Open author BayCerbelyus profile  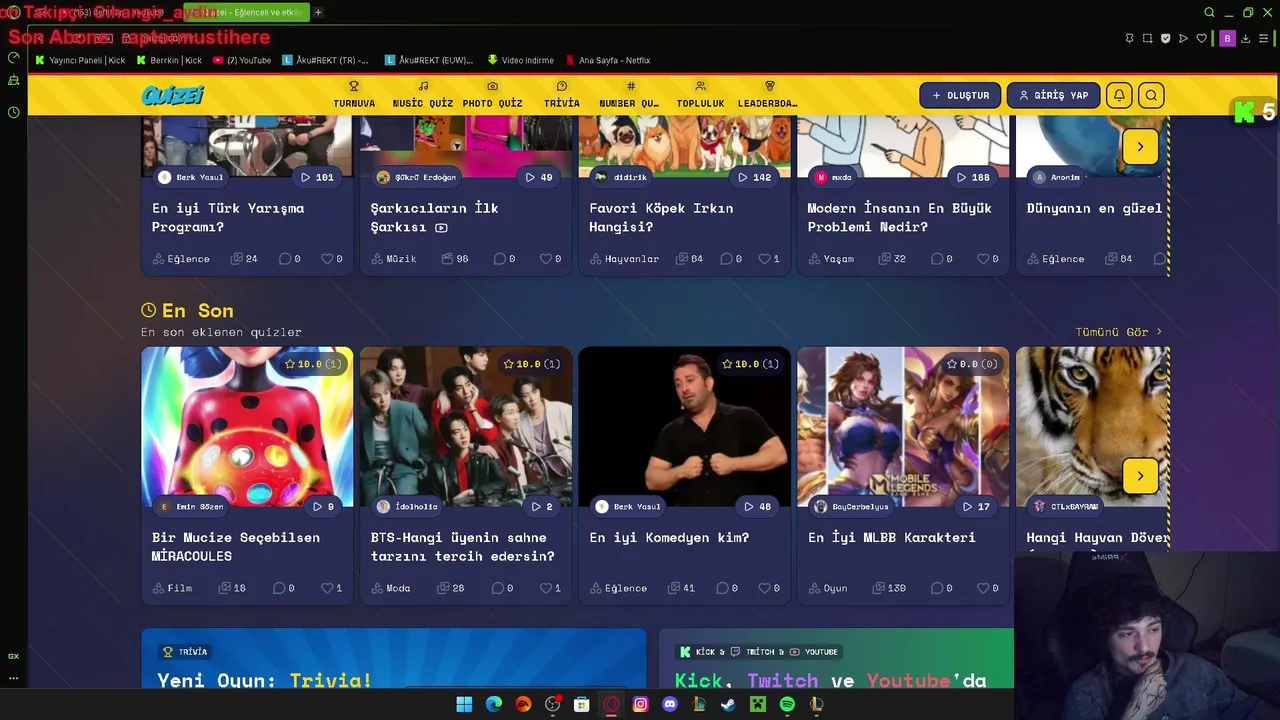[852, 507]
